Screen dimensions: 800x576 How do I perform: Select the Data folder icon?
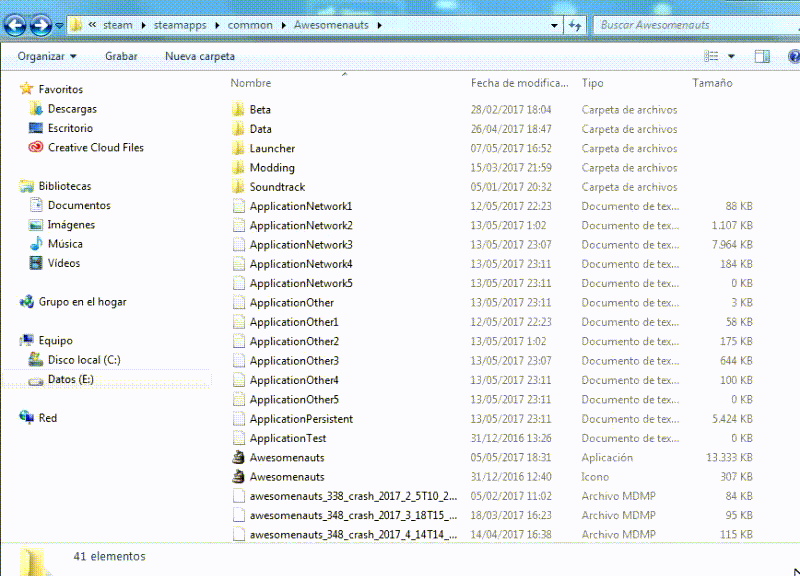238,129
